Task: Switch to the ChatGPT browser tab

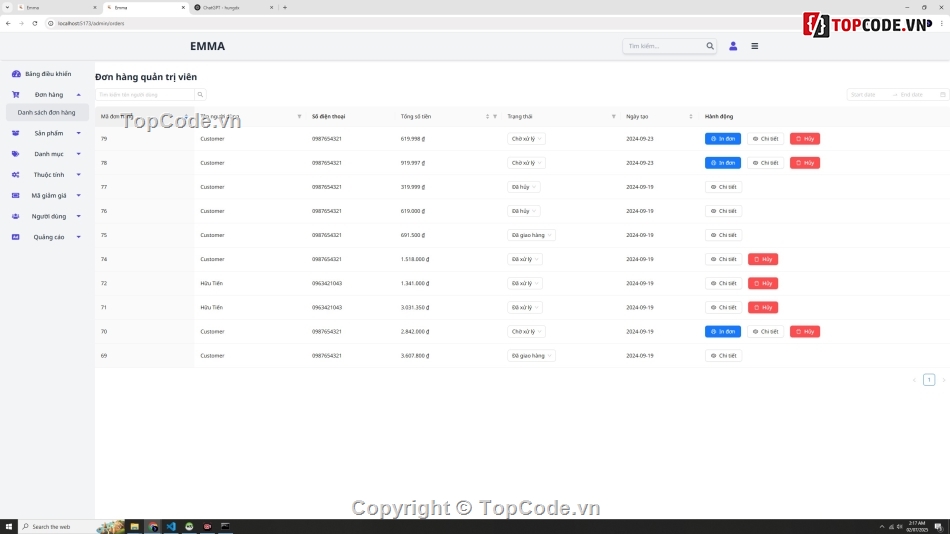Action: 230,8
